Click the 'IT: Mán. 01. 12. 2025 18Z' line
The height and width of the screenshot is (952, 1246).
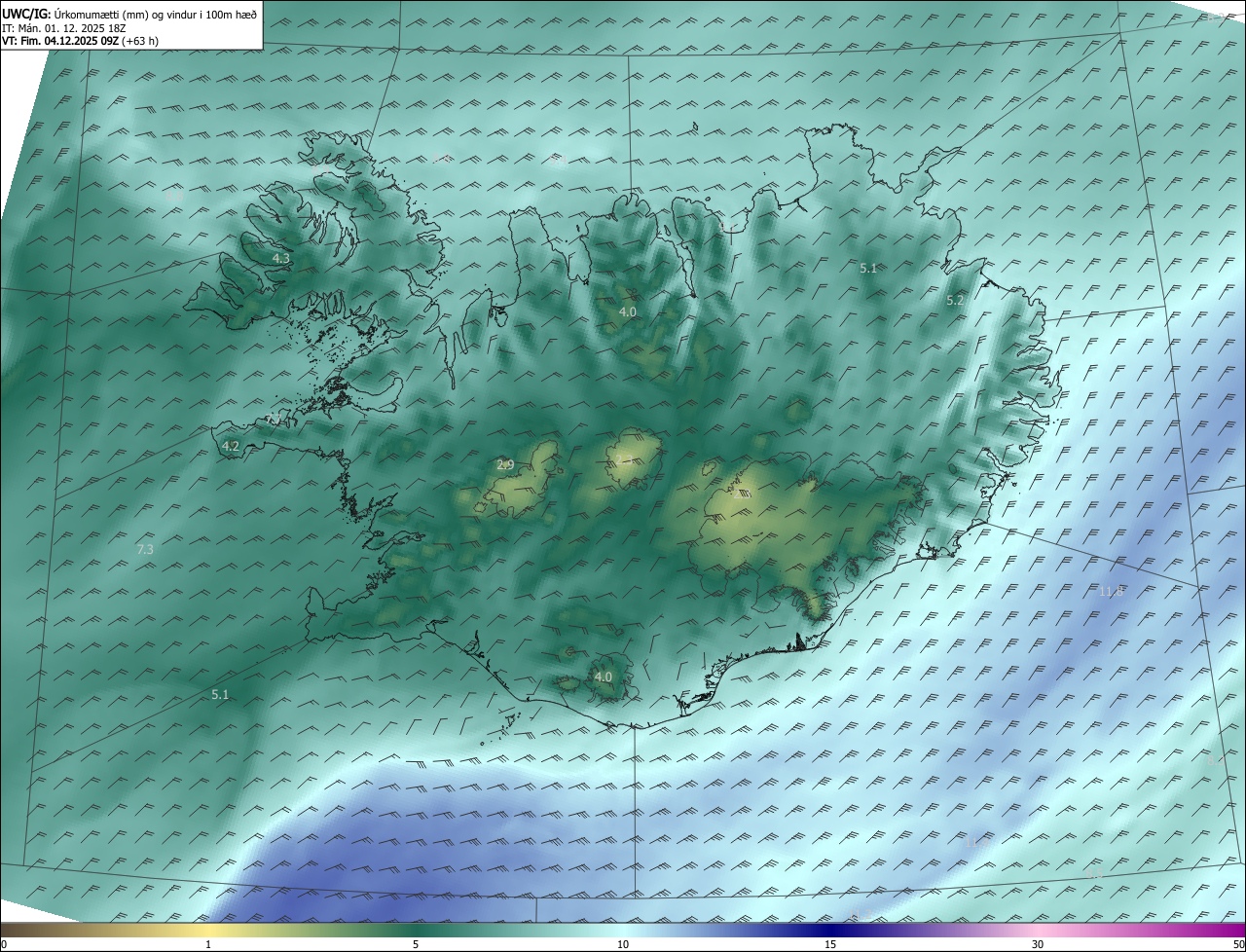[64, 28]
